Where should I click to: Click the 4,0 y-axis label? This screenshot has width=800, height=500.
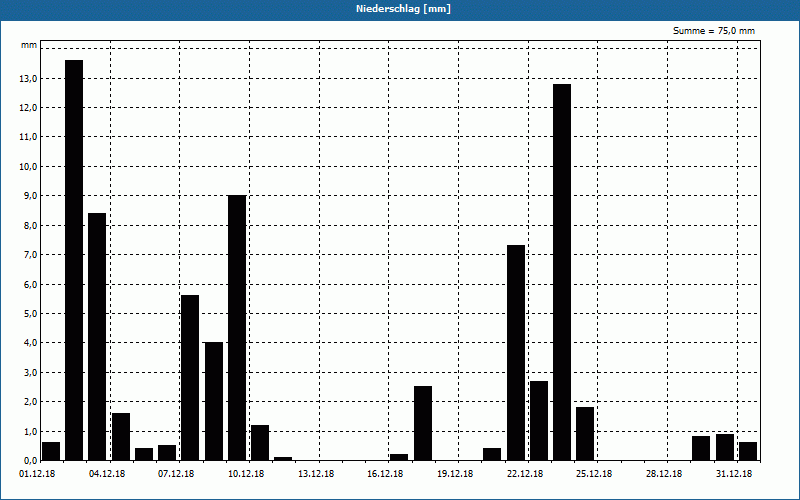click(30, 343)
